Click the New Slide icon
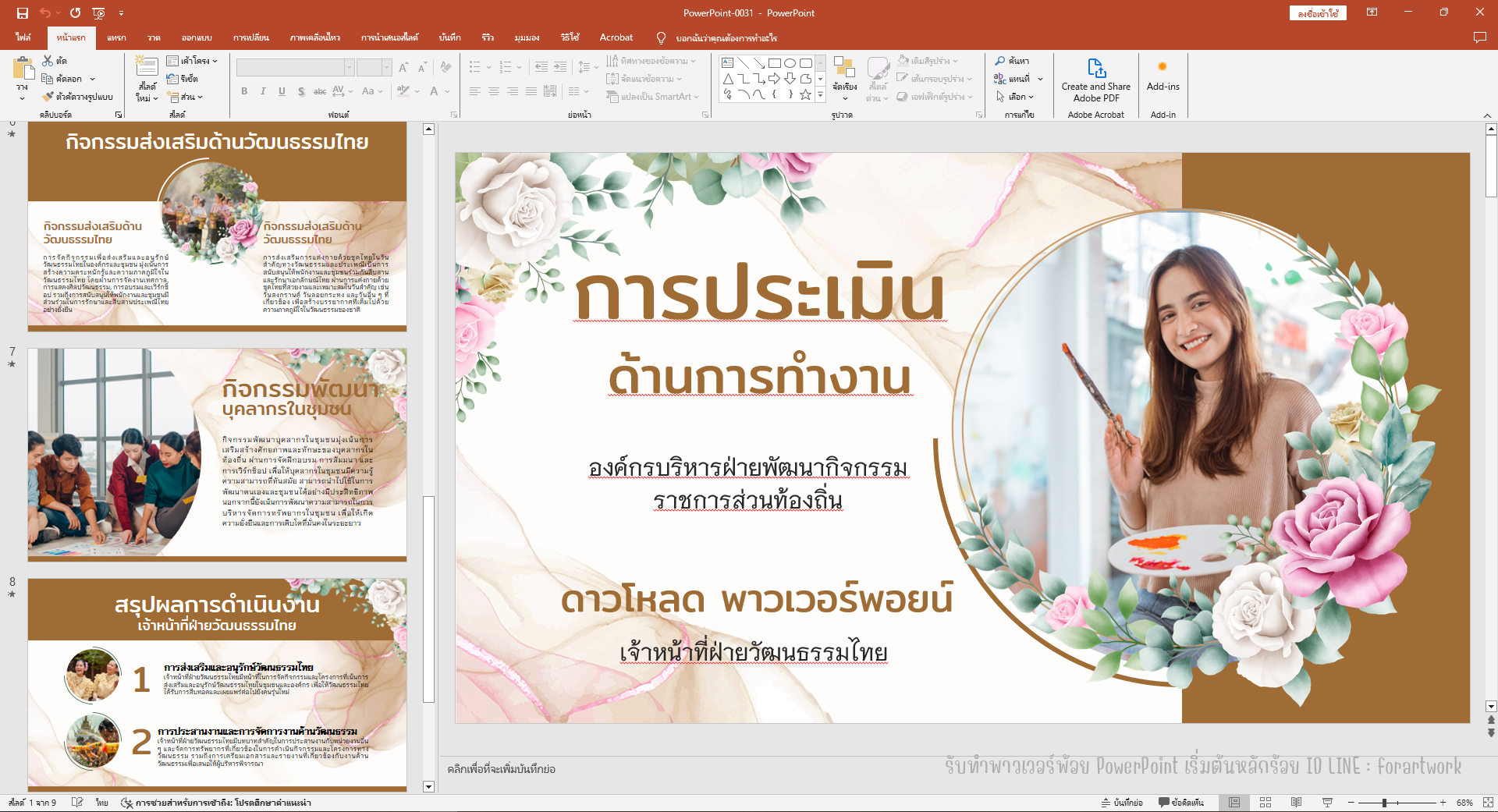This screenshot has width=1498, height=812. [146, 66]
